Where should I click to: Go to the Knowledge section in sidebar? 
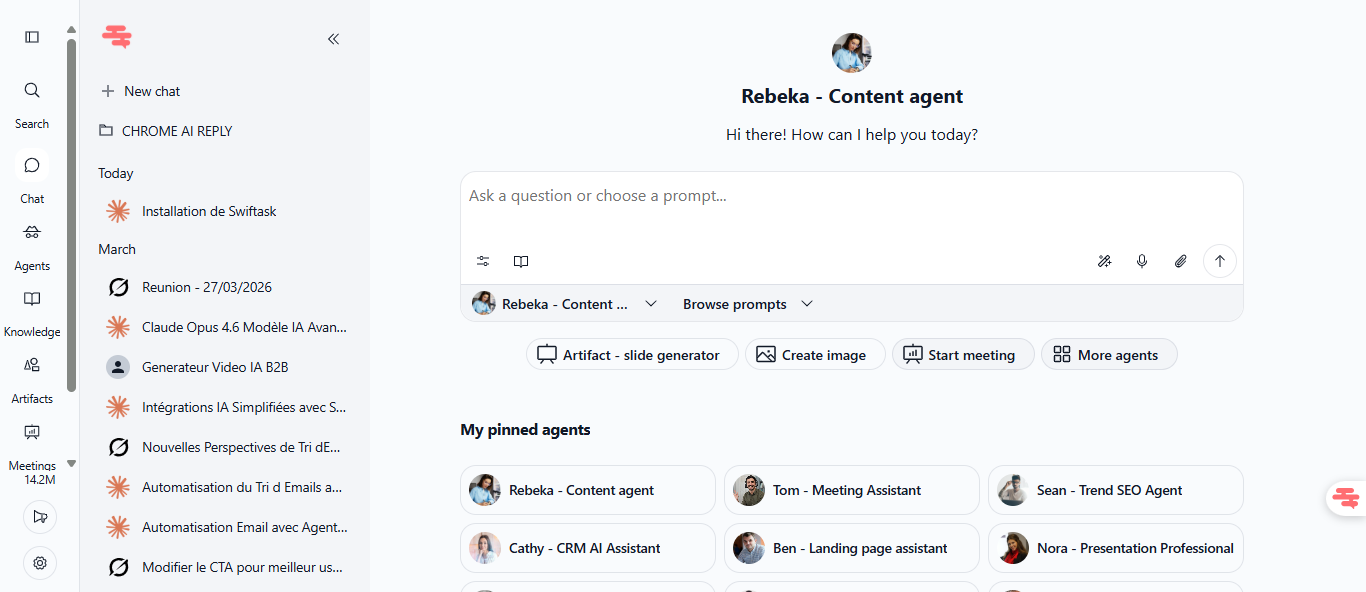tap(32, 314)
